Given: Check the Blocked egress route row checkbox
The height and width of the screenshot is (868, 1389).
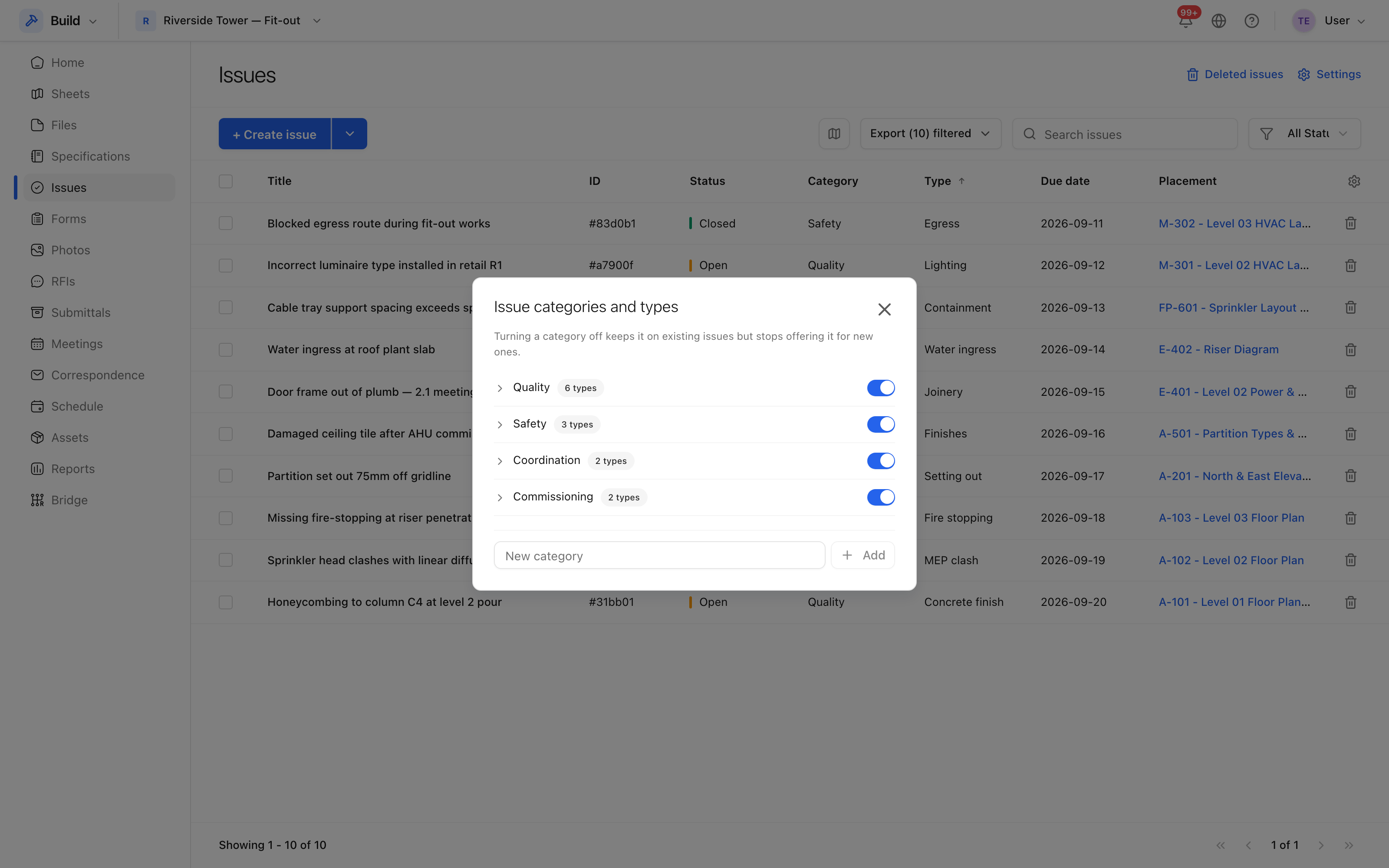Looking at the screenshot, I should tap(226, 224).
